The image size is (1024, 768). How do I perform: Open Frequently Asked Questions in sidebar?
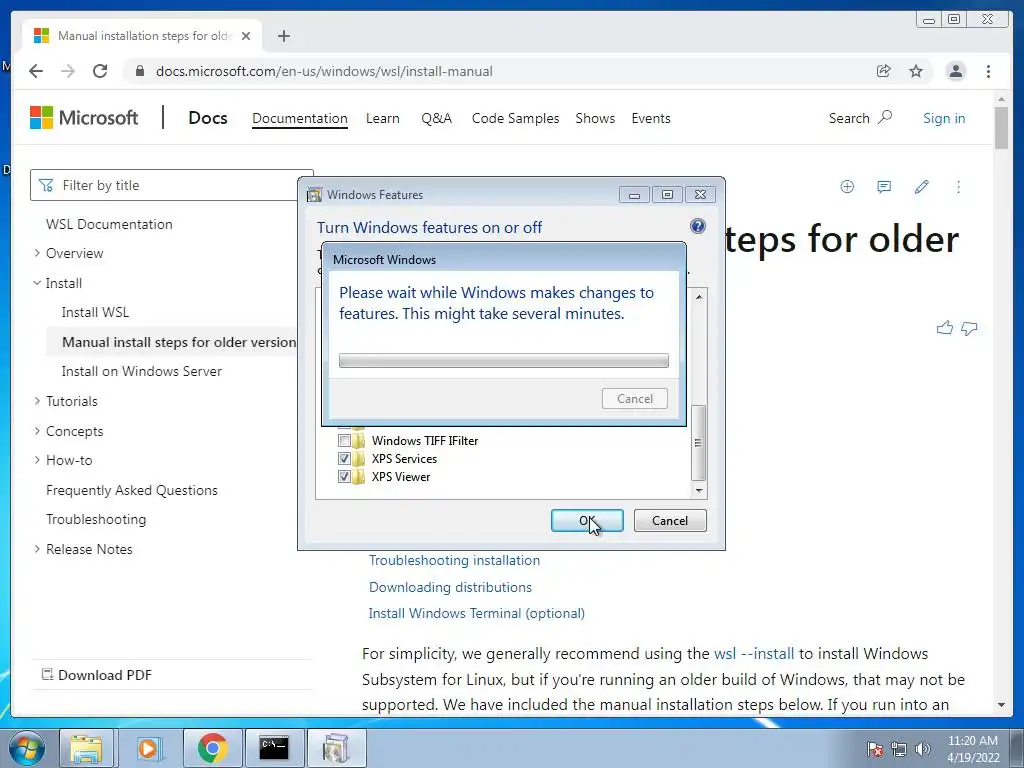[132, 490]
